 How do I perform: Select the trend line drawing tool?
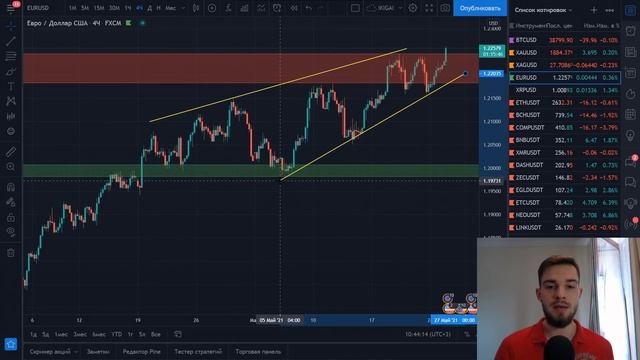click(x=11, y=41)
